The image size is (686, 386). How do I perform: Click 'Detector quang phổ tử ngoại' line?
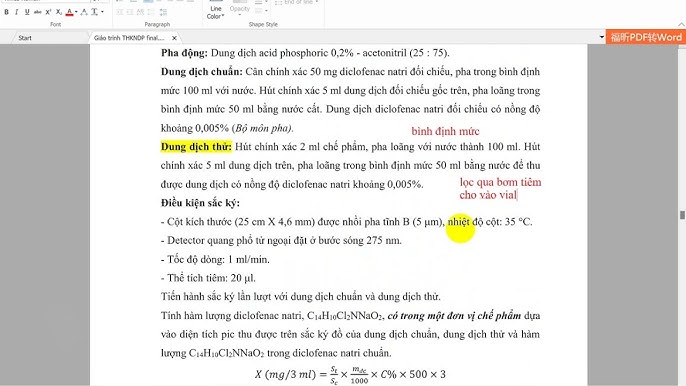pyautogui.click(x=281, y=240)
